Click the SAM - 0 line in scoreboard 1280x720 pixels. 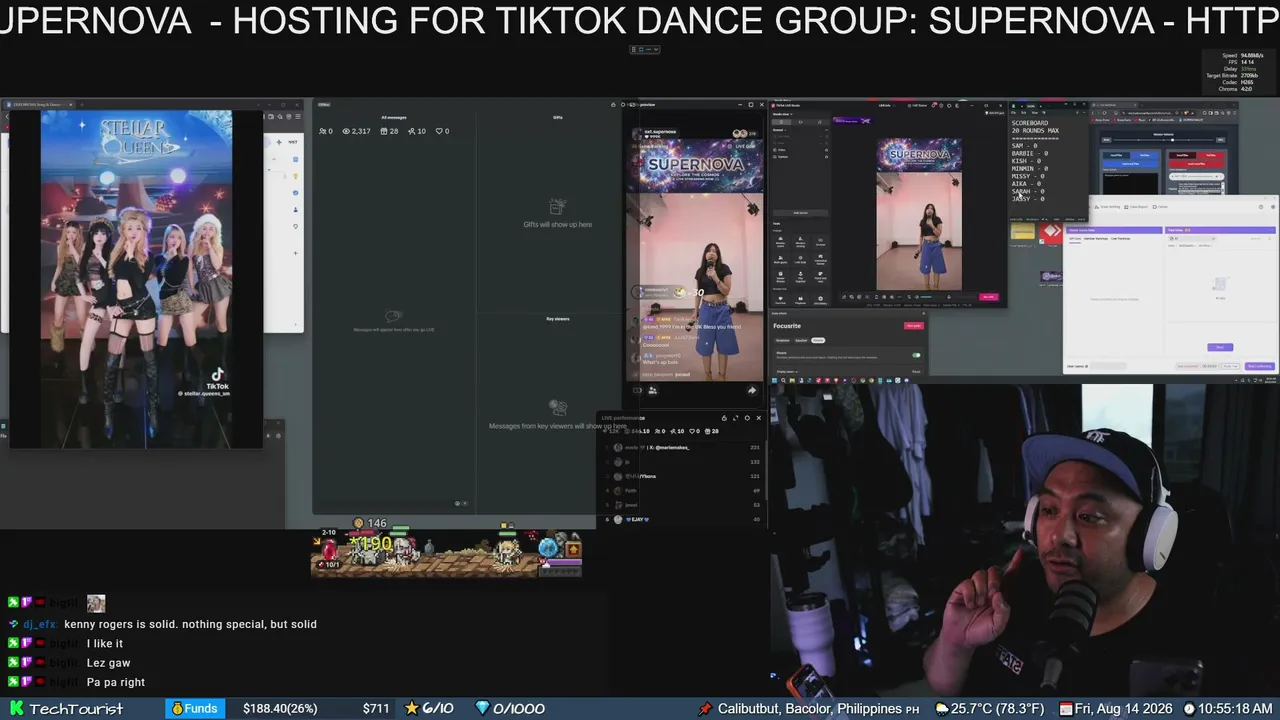pyautogui.click(x=1024, y=146)
